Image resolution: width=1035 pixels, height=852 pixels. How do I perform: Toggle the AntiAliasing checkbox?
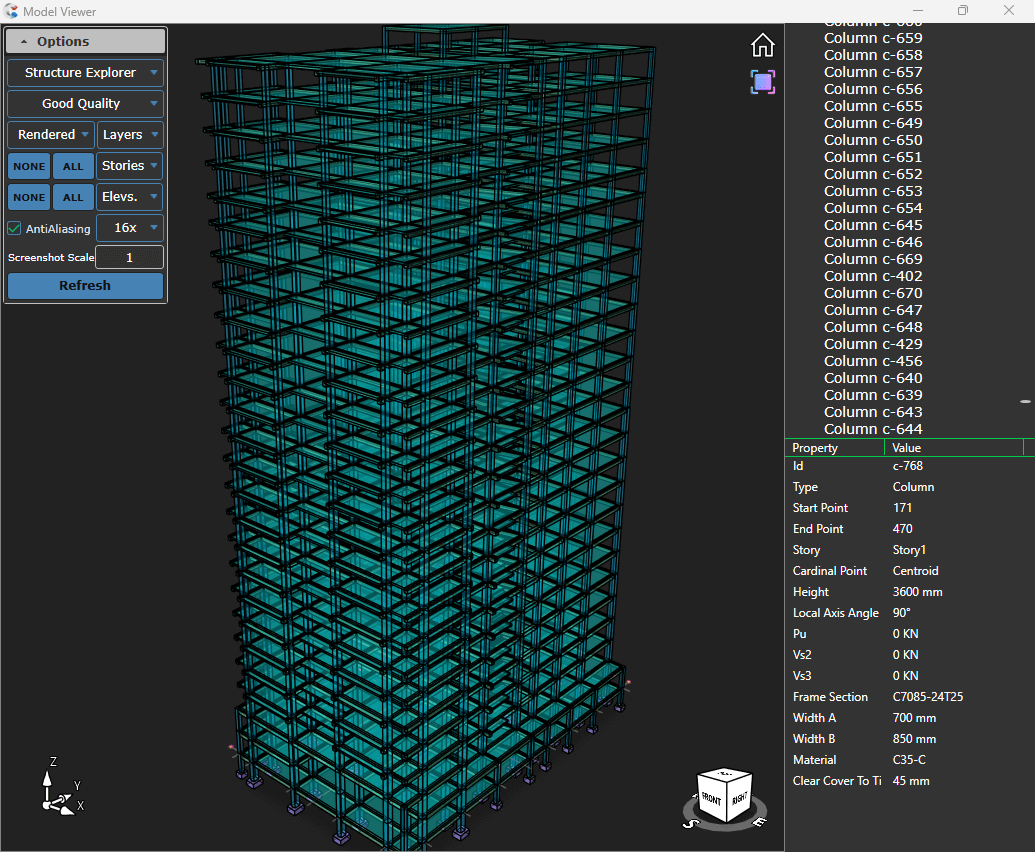click(x=14, y=228)
